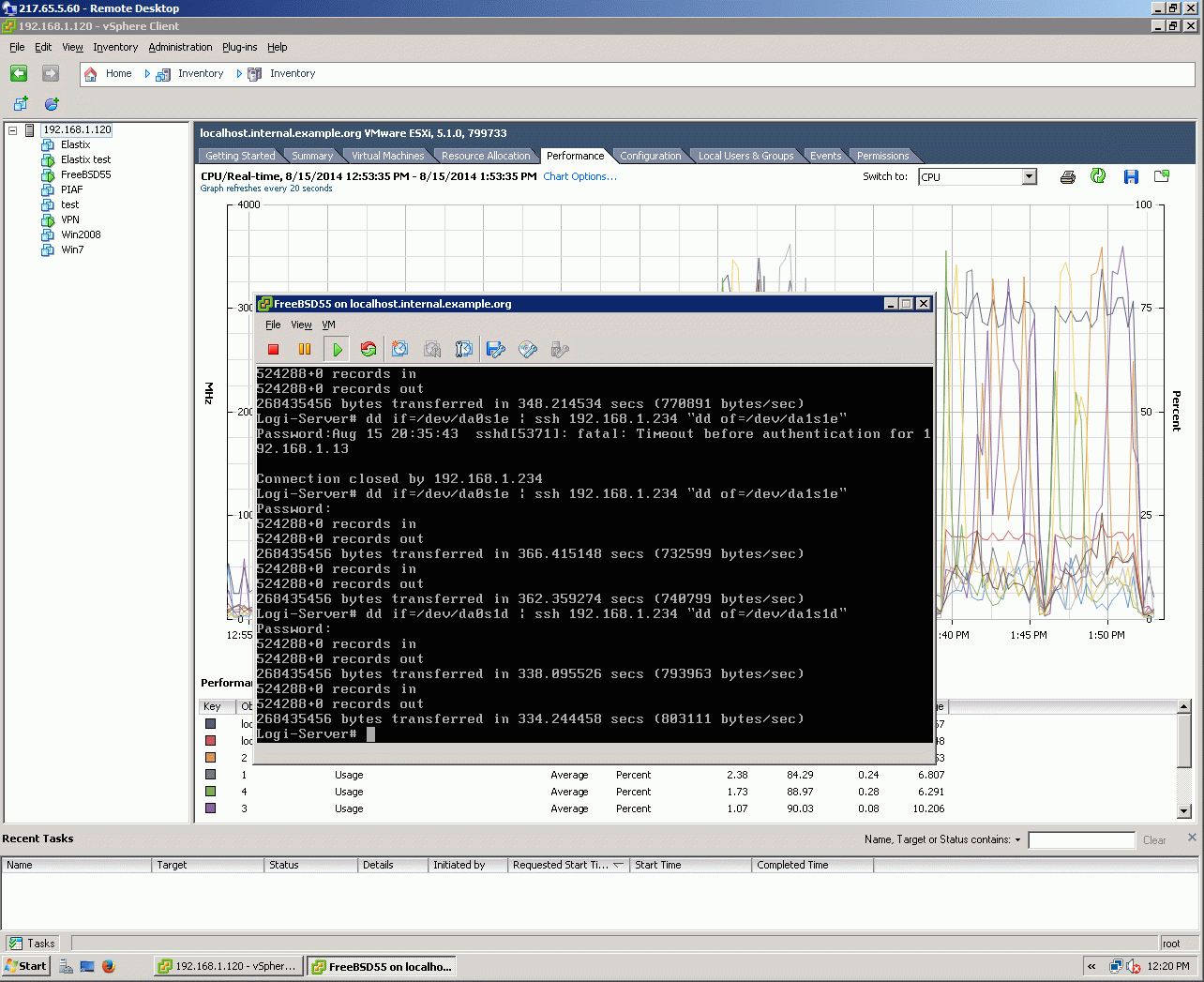Connect USB device icon in VM console

pos(560,350)
